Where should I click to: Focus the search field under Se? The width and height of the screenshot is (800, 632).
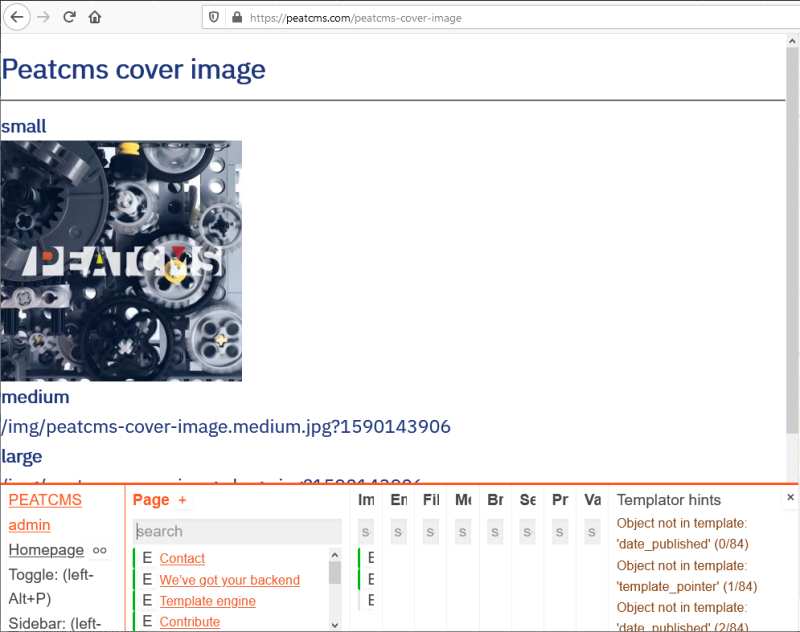pyautogui.click(x=528, y=532)
